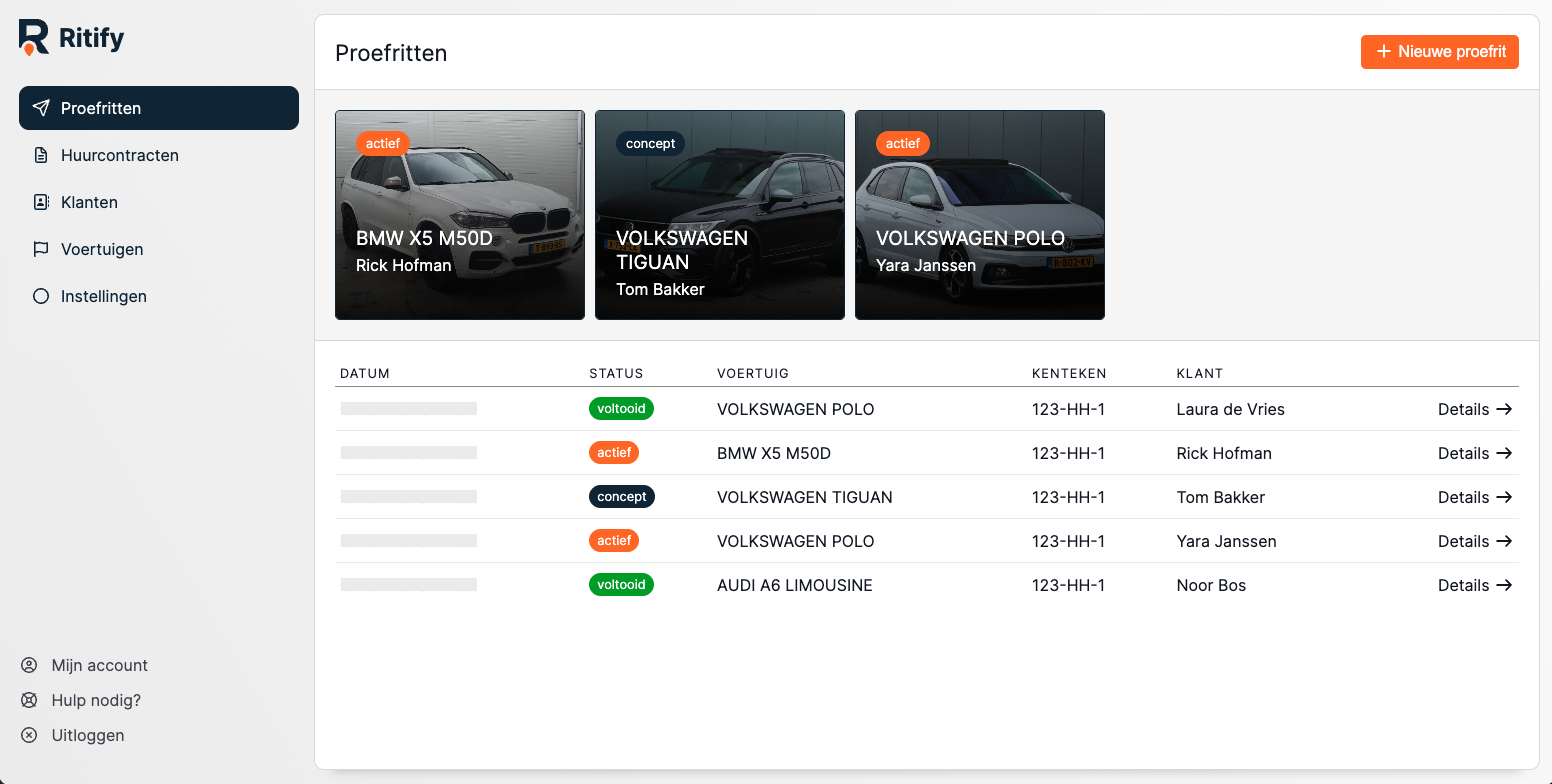1552x784 pixels.
Task: Click actief status in Yara Janssen row
Action: [x=614, y=540]
